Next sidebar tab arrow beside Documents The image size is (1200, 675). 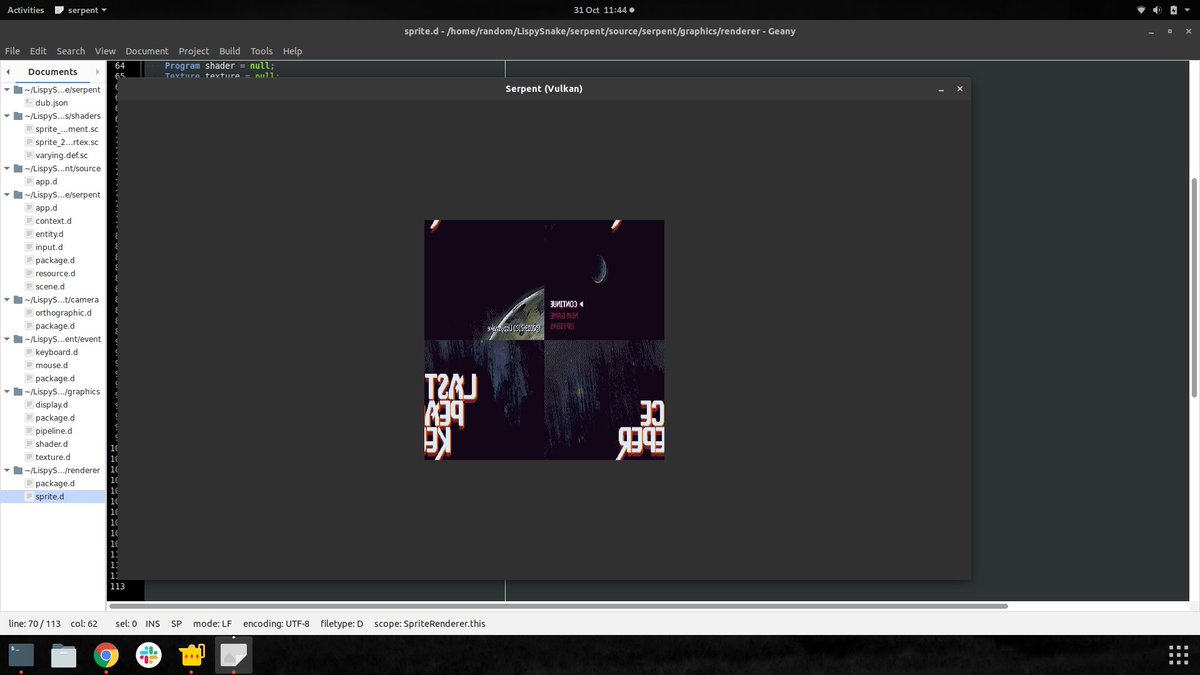(x=97, y=72)
